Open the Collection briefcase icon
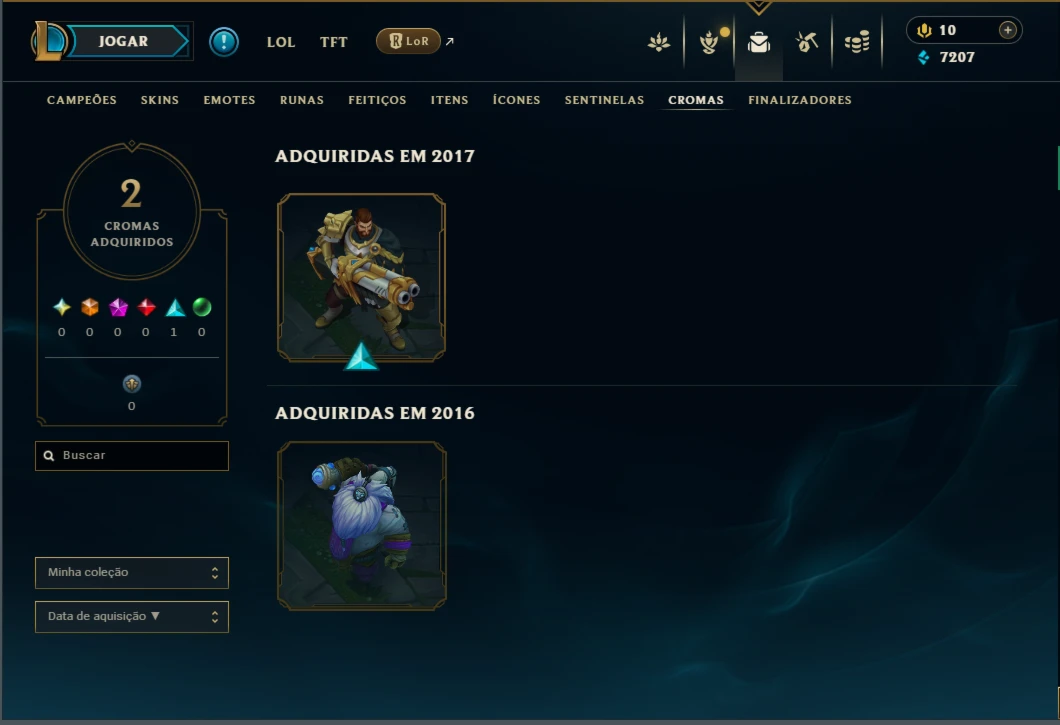This screenshot has height=725, width=1060. 758,43
